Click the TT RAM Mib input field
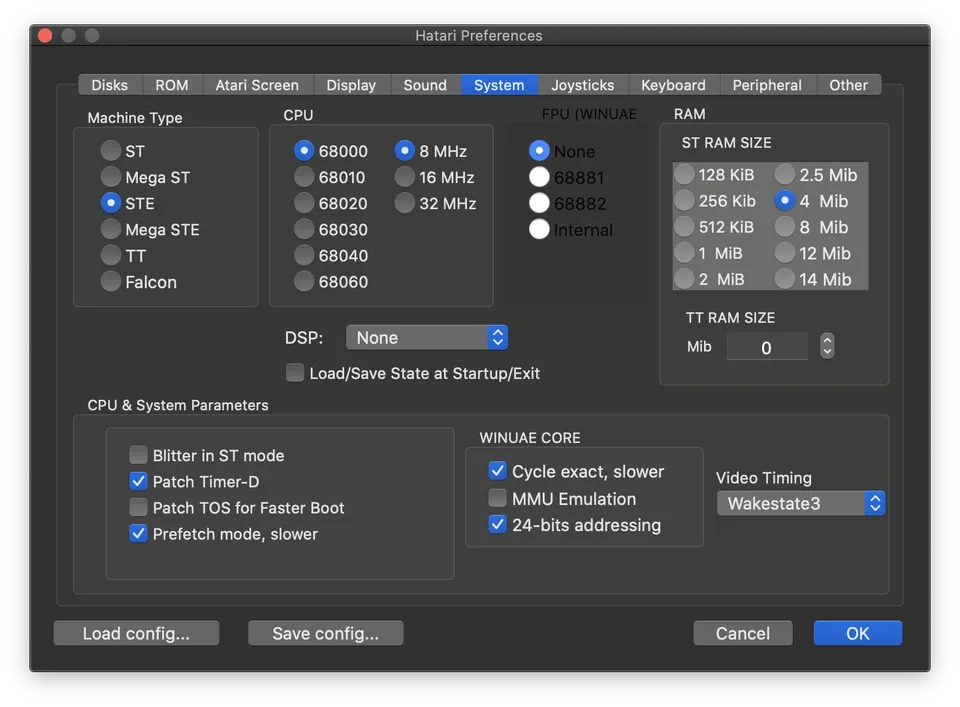Viewport: 960px width, 707px height. (767, 347)
